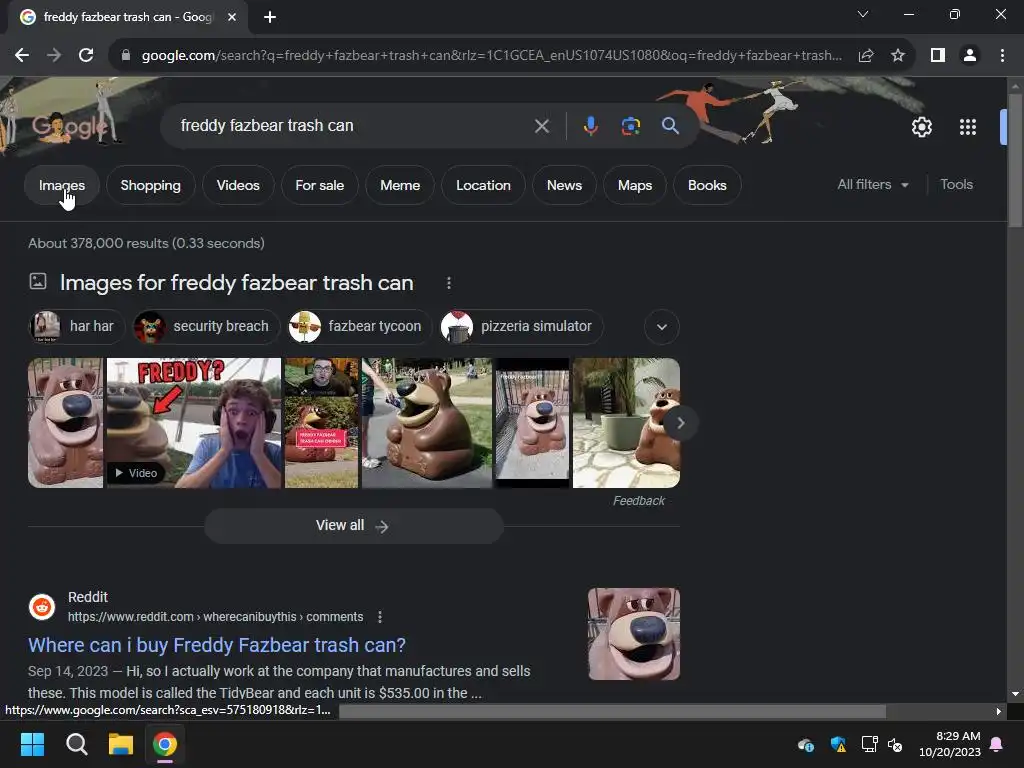Filter images by fazbear tycoon
This screenshot has height=768, width=1024.
pyautogui.click(x=360, y=327)
